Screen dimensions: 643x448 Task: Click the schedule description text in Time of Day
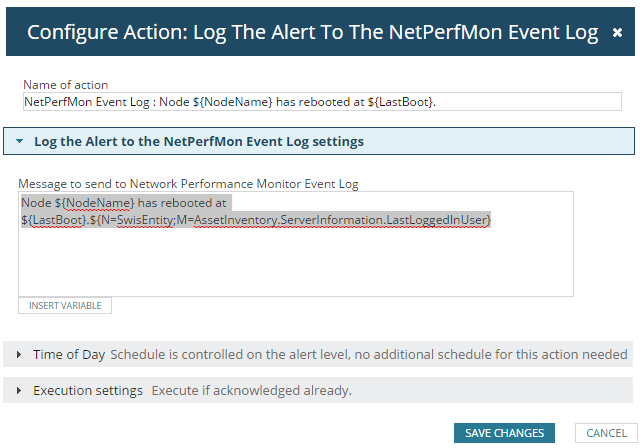click(x=369, y=355)
